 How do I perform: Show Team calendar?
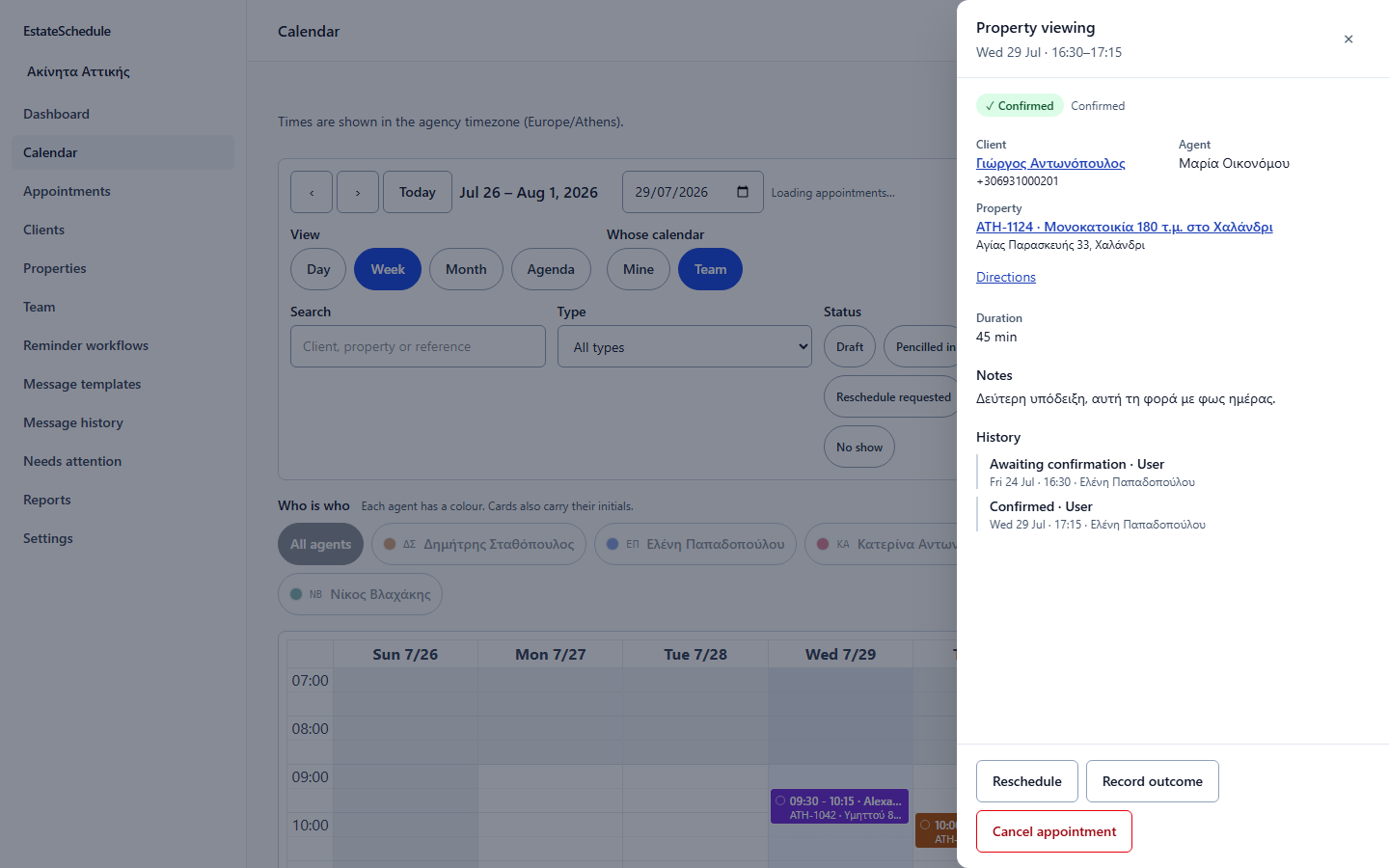click(x=710, y=269)
